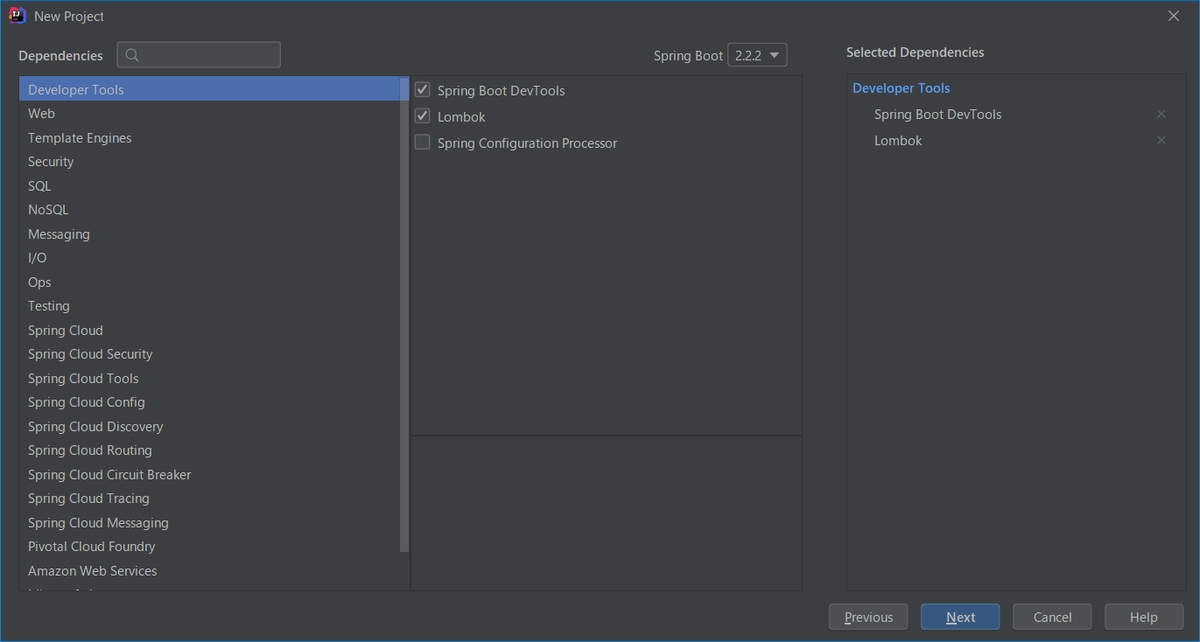Select the Messaging category

[x=209, y=233]
